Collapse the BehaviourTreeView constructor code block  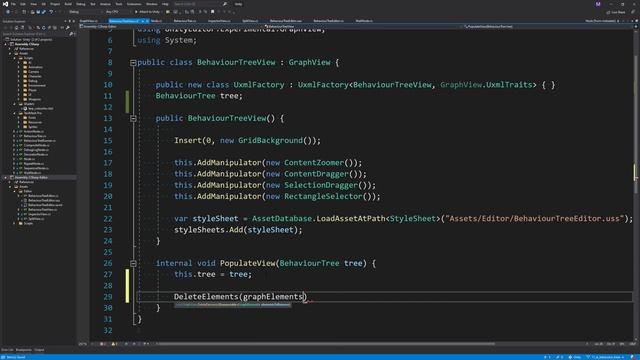click(133, 118)
